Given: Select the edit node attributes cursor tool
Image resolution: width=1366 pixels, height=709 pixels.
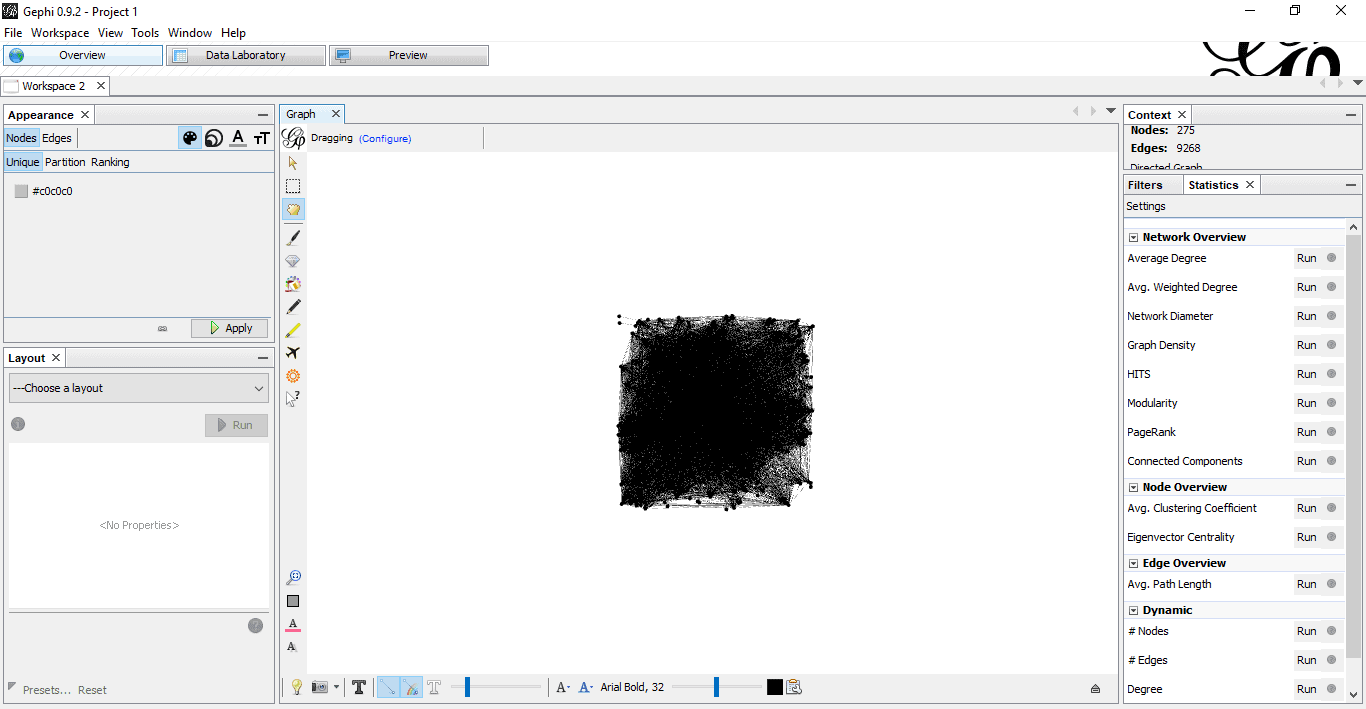Looking at the screenshot, I should 293,399.
